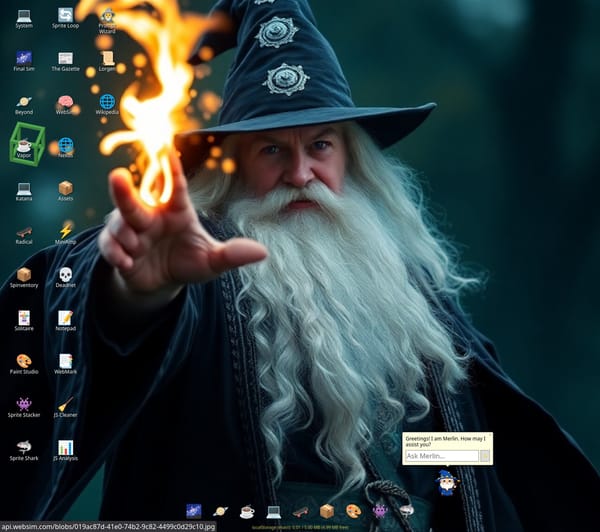600x532 pixels.
Task: Select the yellow lightning bolt desktop icon
Action: [65, 235]
